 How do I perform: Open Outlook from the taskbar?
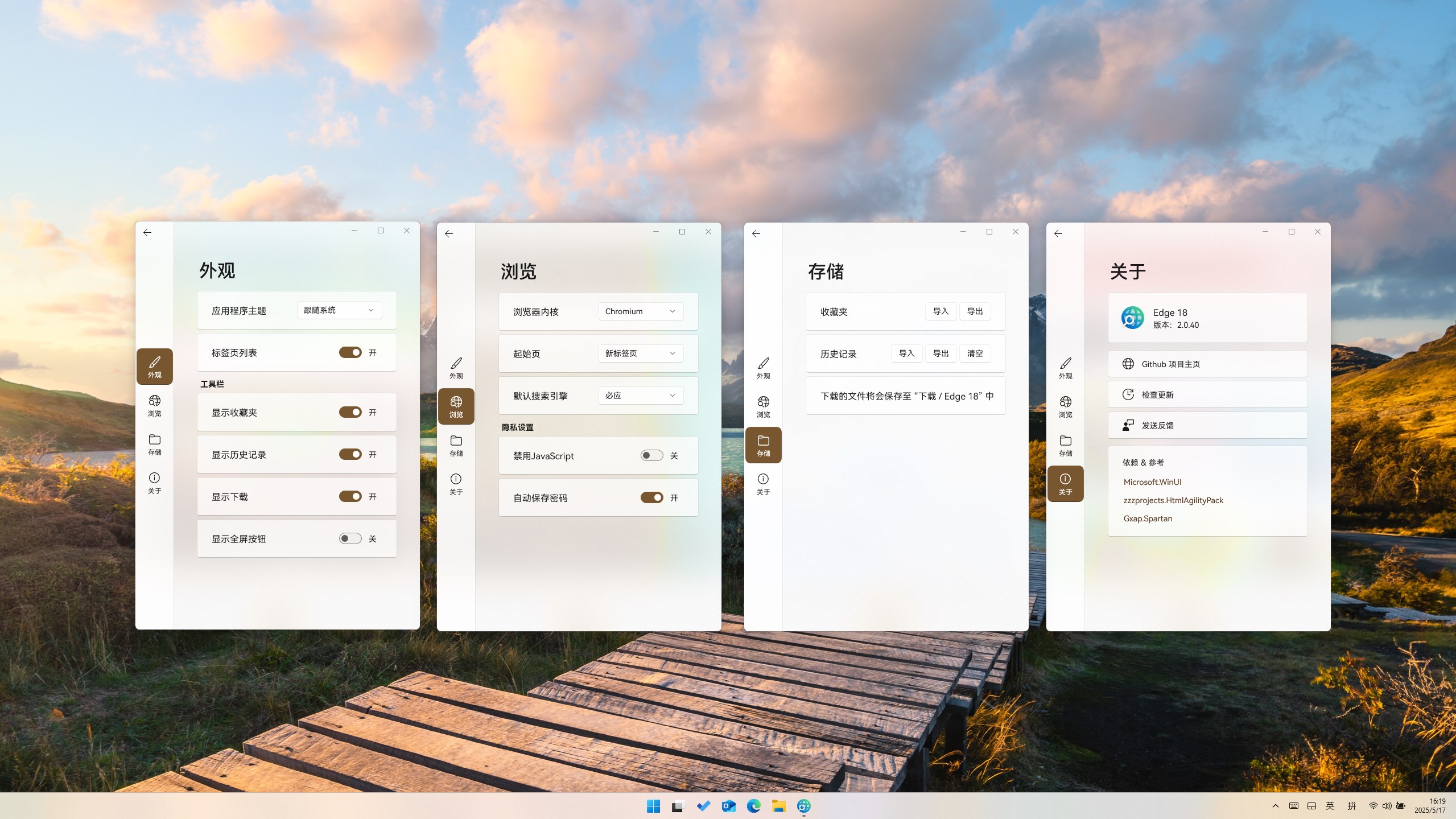click(x=728, y=806)
